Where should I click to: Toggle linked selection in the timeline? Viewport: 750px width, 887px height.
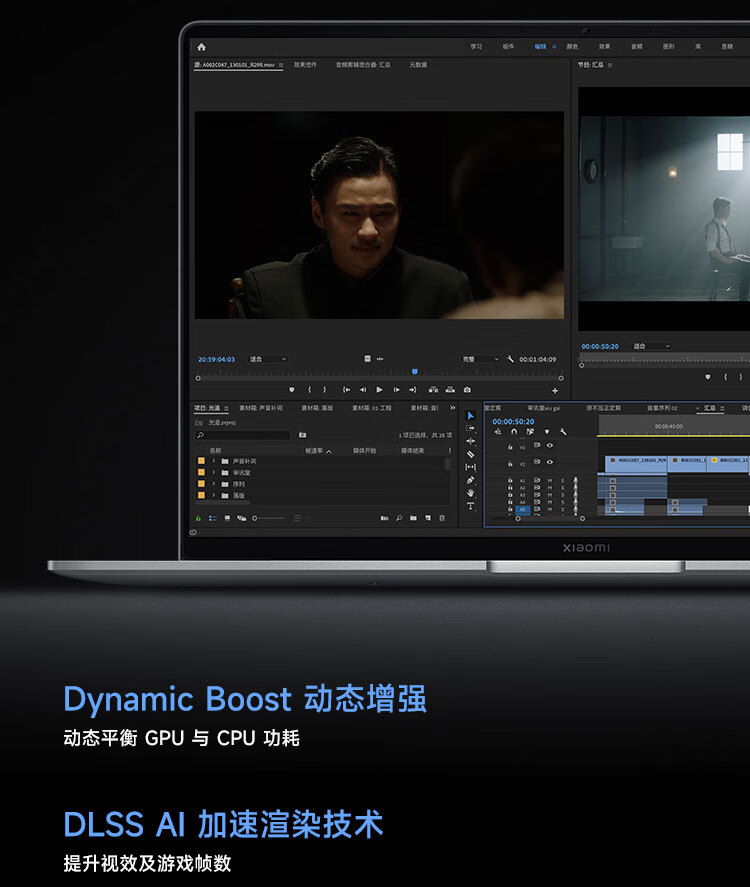click(x=531, y=432)
